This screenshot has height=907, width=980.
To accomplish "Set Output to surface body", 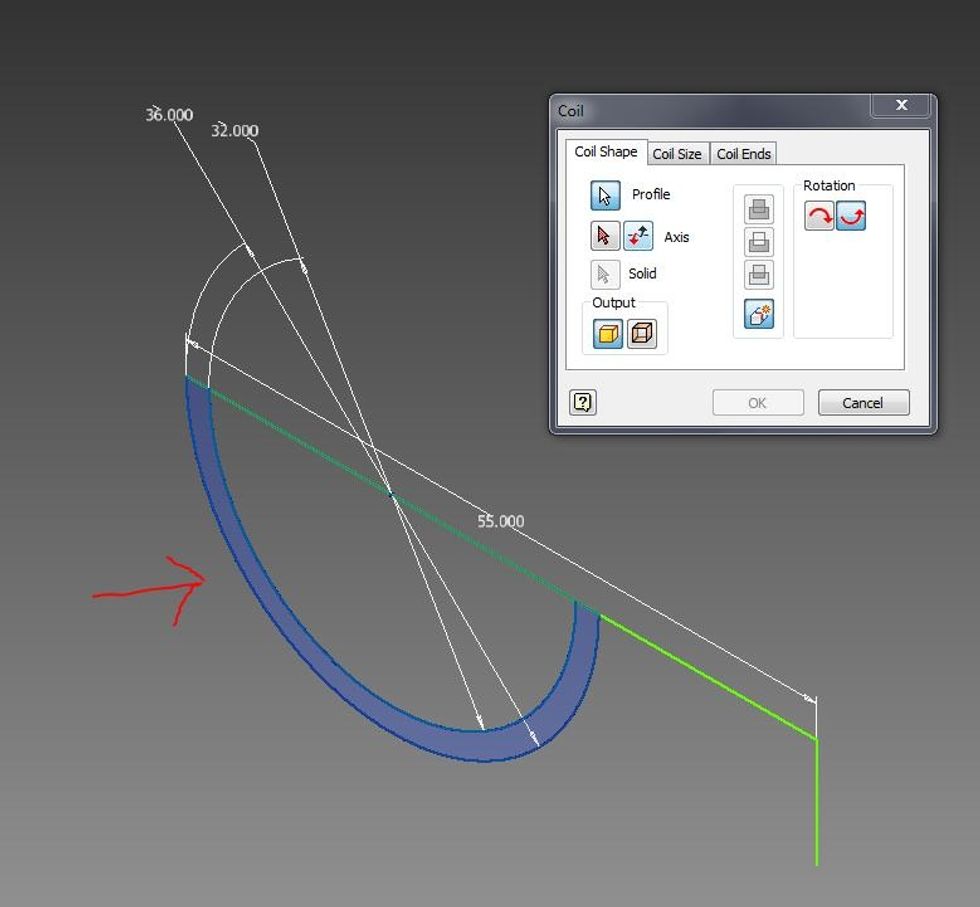I will pyautogui.click(x=641, y=333).
